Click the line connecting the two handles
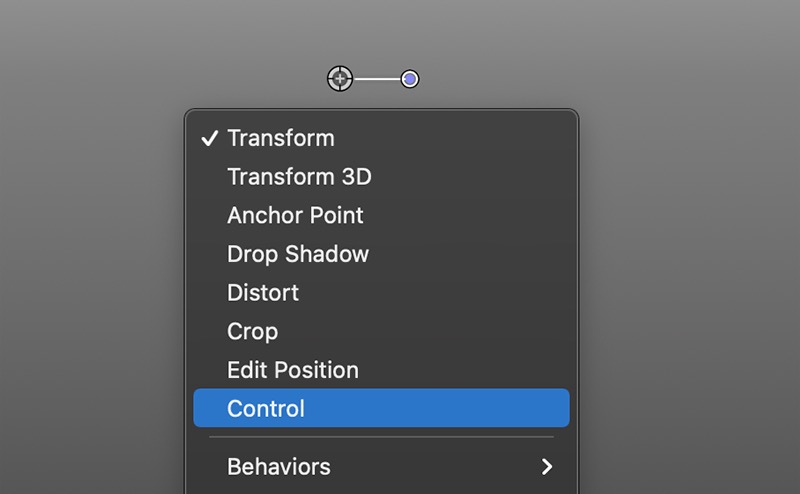Image resolution: width=800 pixels, height=494 pixels. click(377, 79)
